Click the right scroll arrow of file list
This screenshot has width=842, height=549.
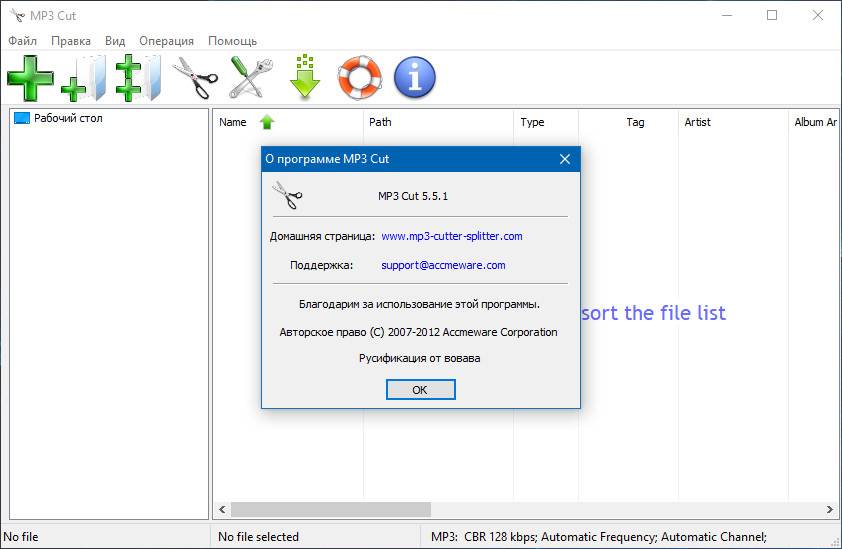[830, 509]
